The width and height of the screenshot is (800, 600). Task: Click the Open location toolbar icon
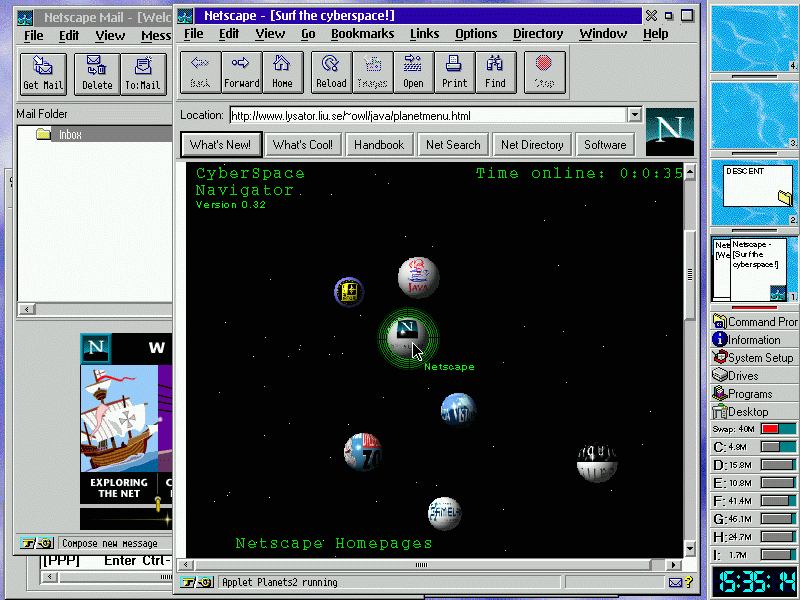(413, 71)
